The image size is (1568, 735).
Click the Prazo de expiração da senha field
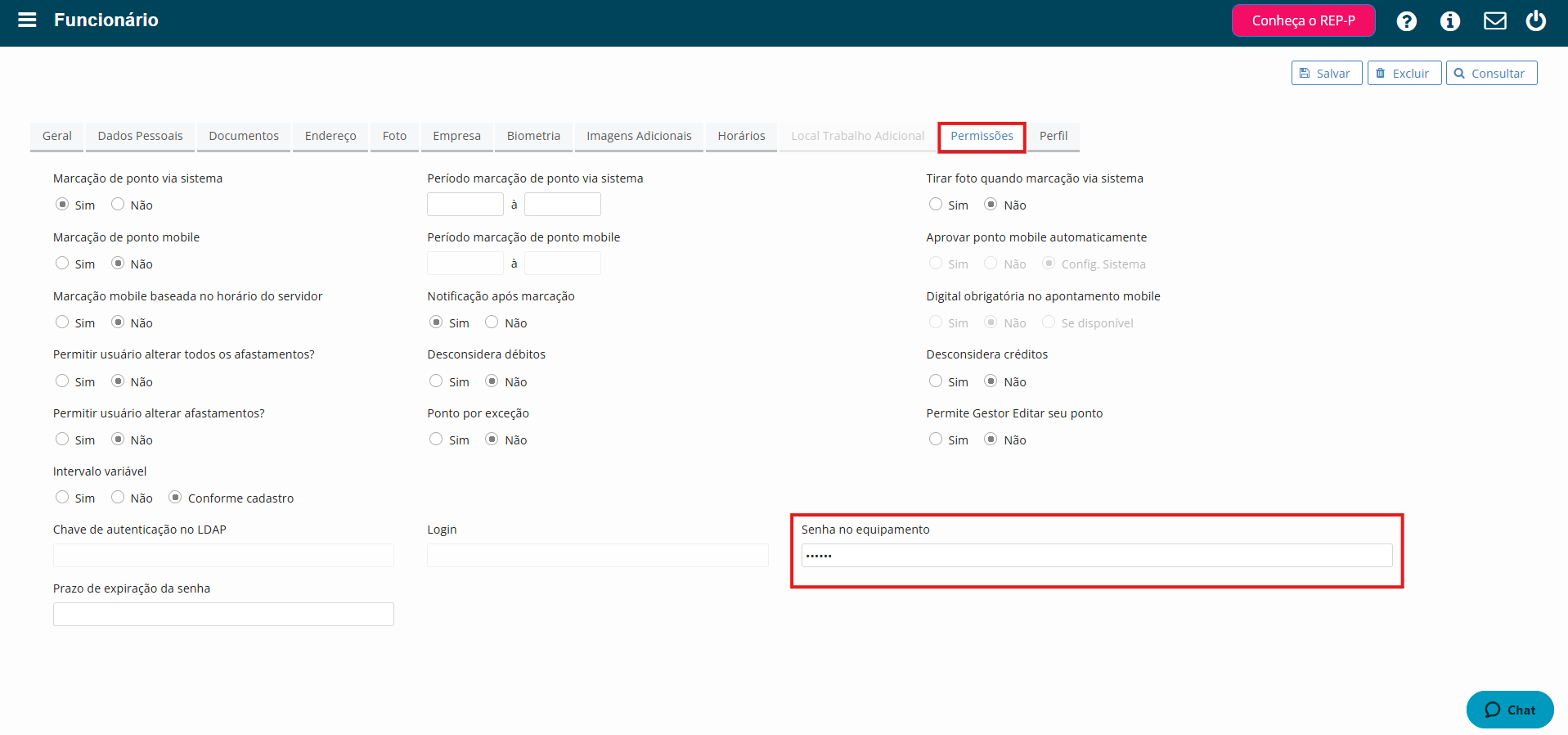pos(223,614)
